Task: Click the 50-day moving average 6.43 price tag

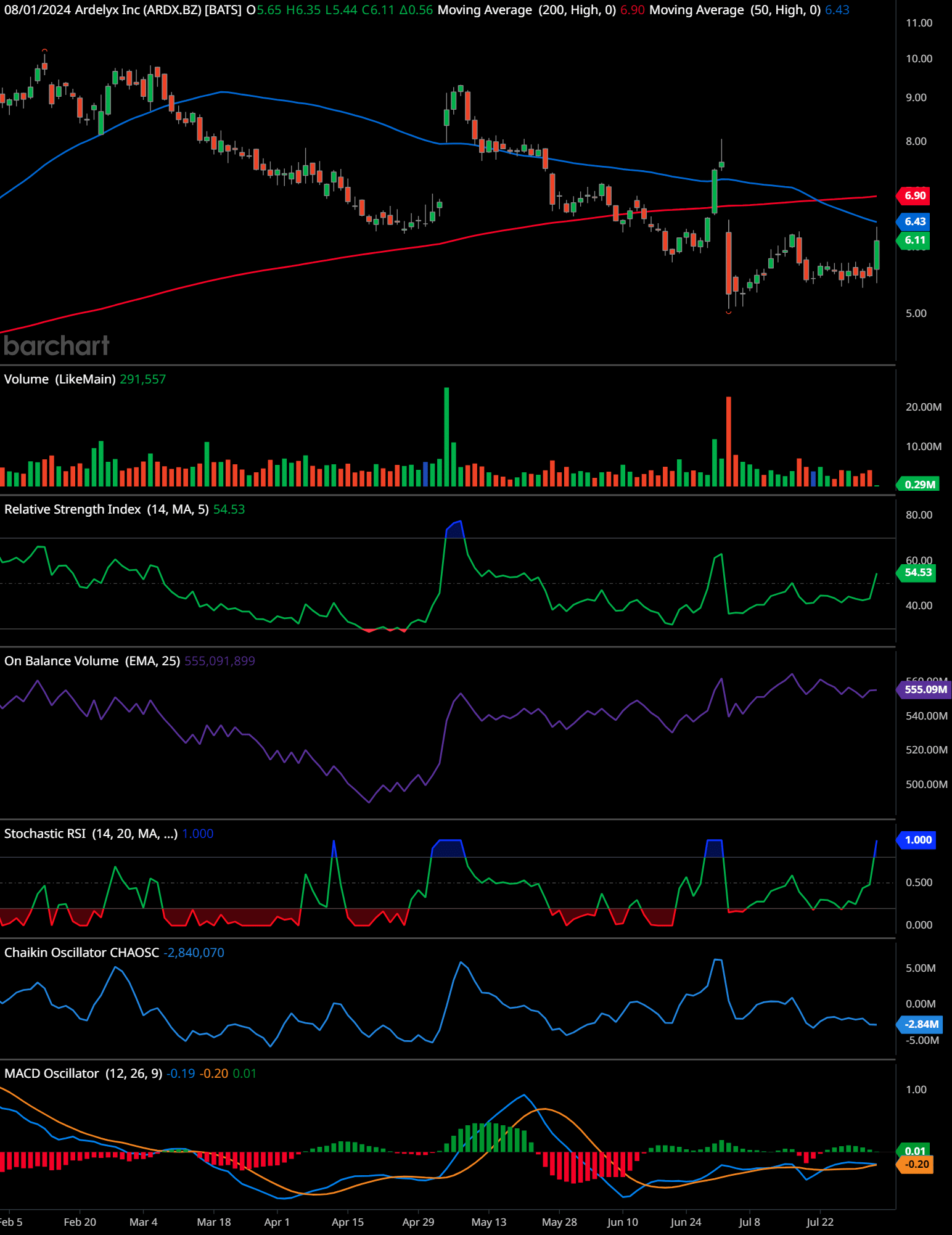Action: click(x=914, y=221)
